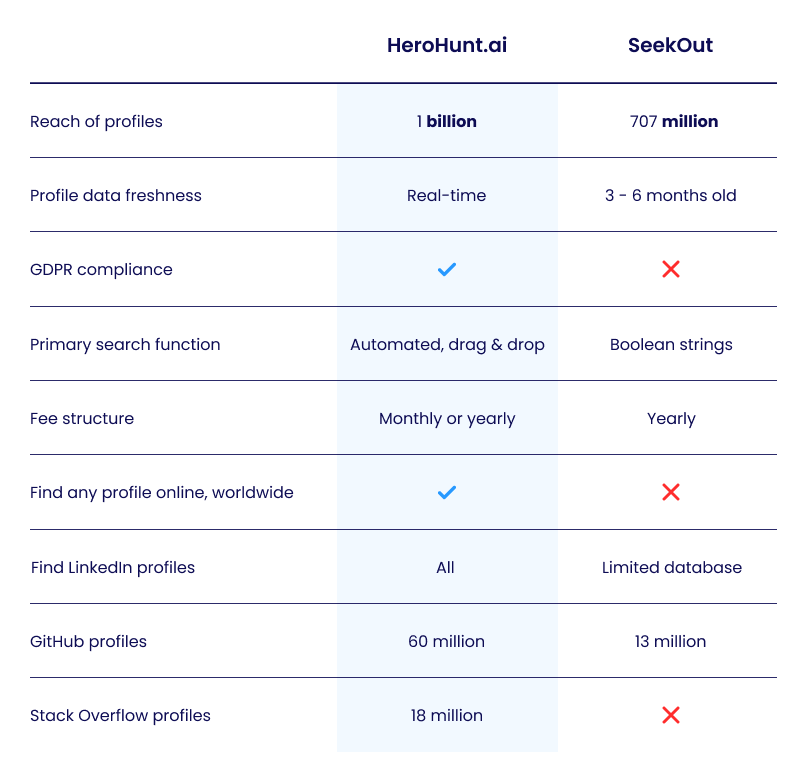Click the Reach of profiles row label

96,121
